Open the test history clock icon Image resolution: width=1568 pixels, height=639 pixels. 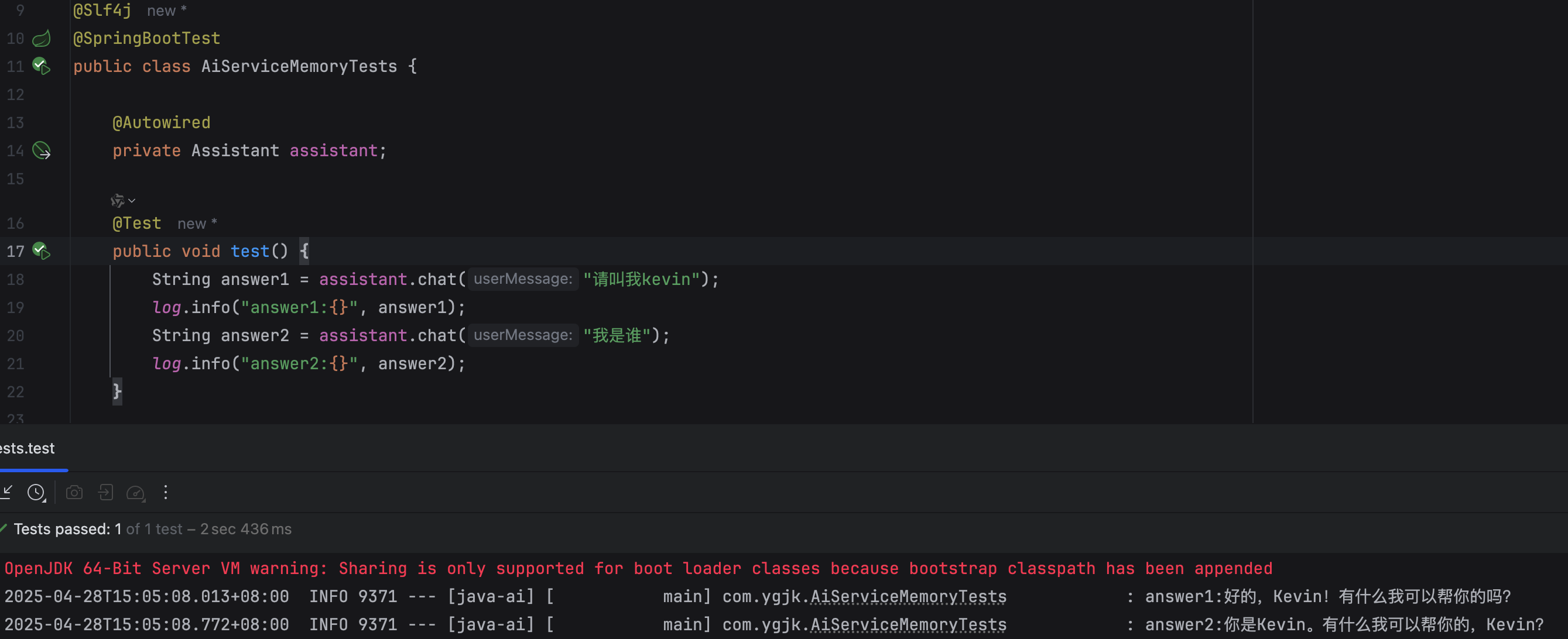(36, 492)
